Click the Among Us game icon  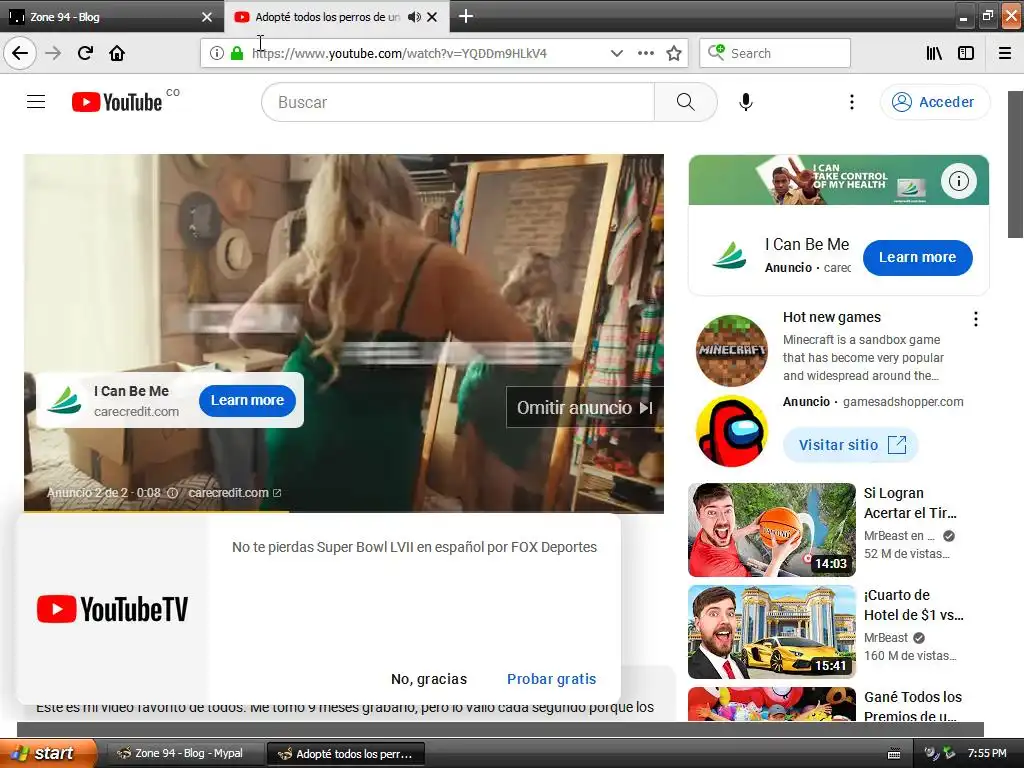coord(731,431)
